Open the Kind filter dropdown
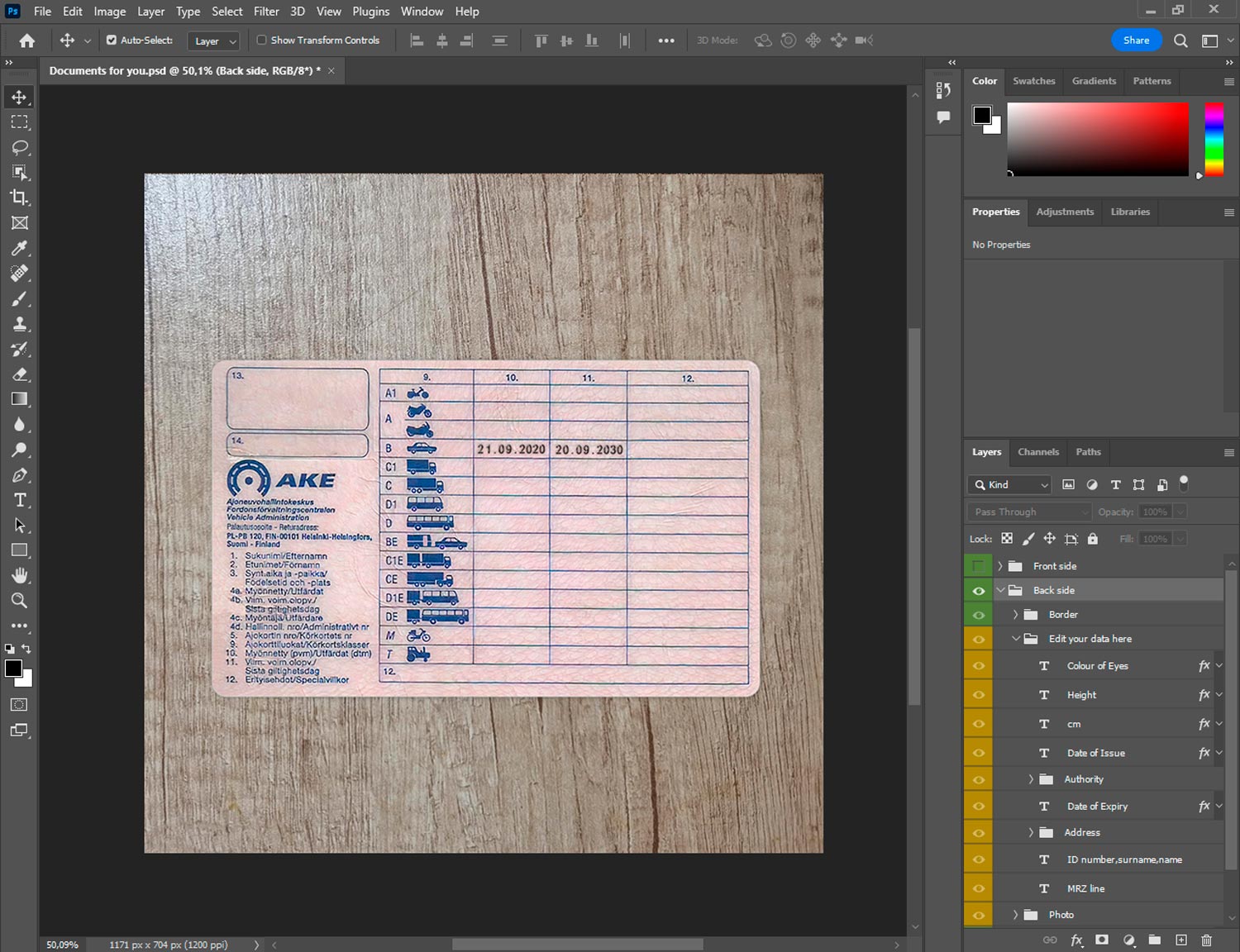Screen dimensions: 1240x952 [x=1010, y=485]
